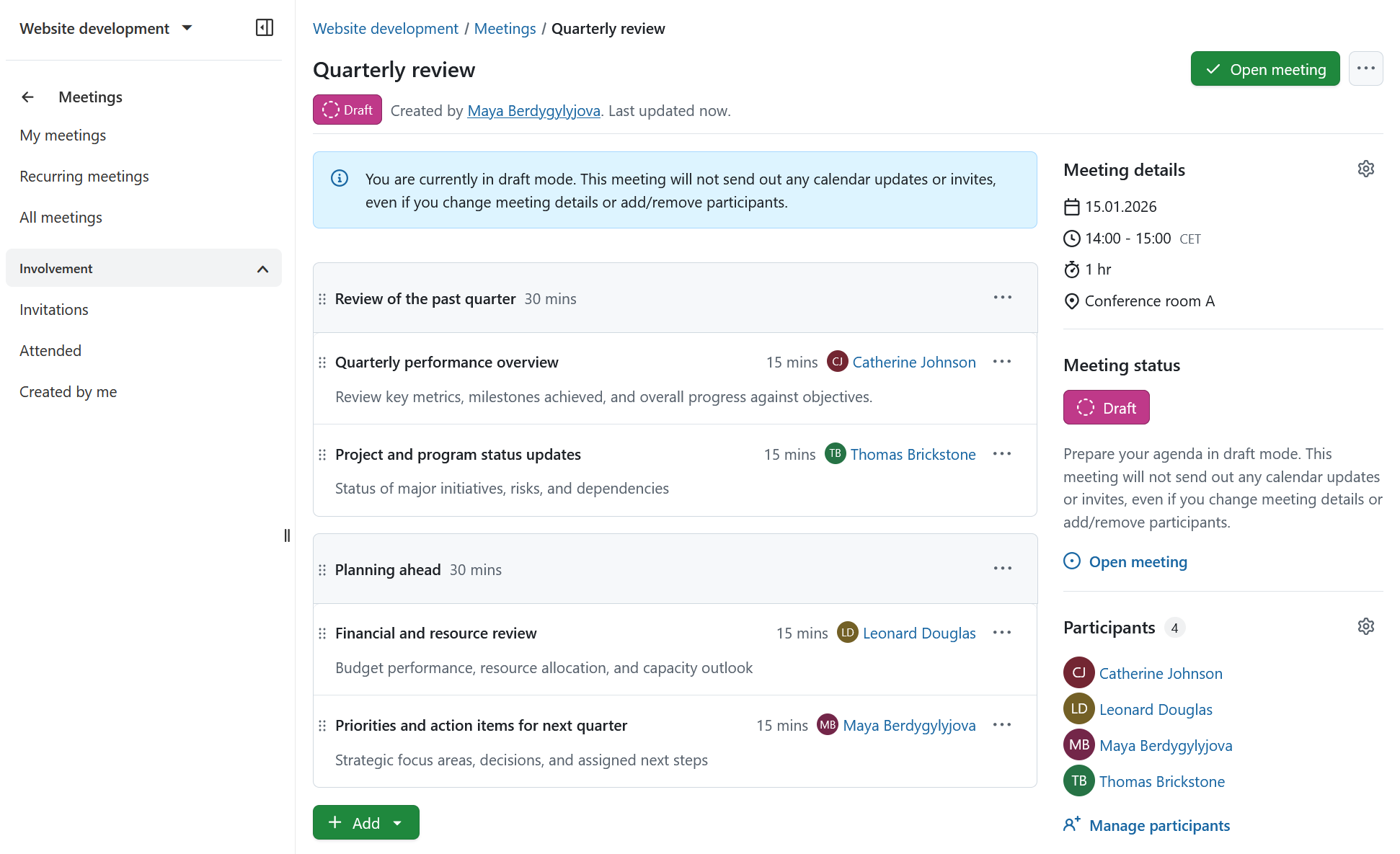Image resolution: width=1400 pixels, height=854 pixels.
Task: Open the ellipsis menu next to Open meeting button
Action: 1366,68
